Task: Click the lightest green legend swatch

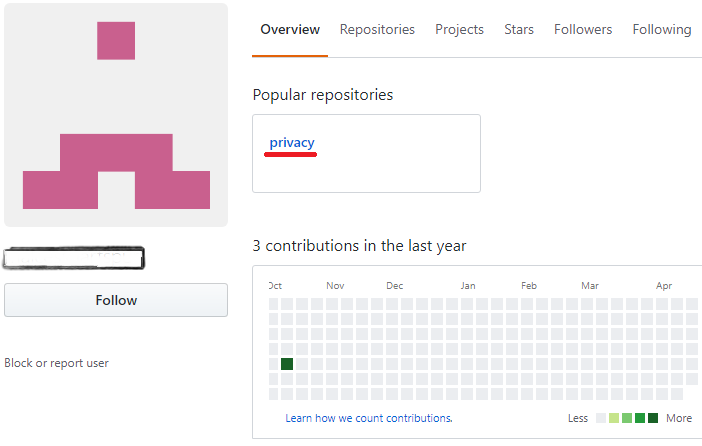Action: [x=614, y=418]
